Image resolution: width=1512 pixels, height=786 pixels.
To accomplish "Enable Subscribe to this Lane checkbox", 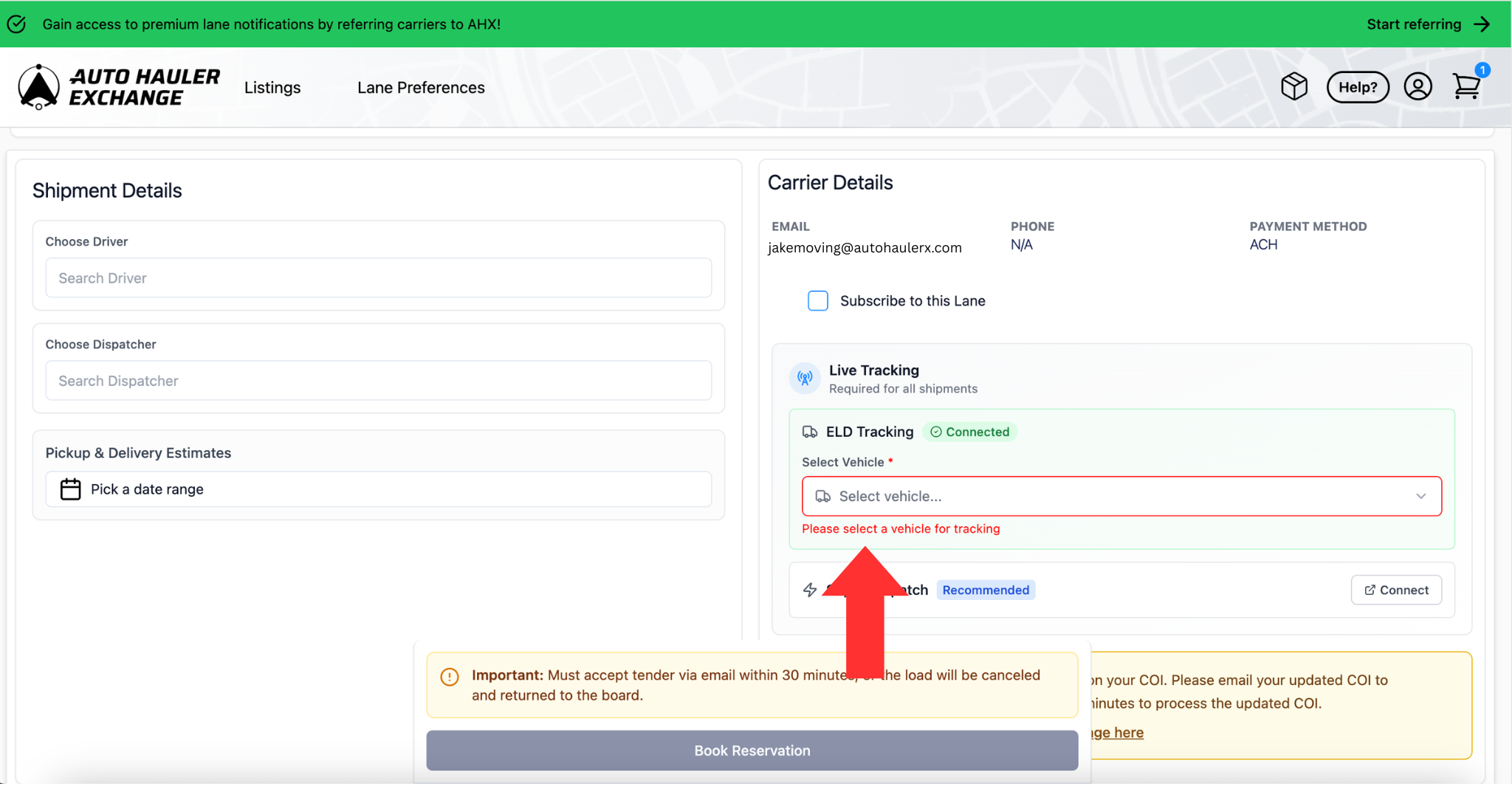I will (x=817, y=301).
